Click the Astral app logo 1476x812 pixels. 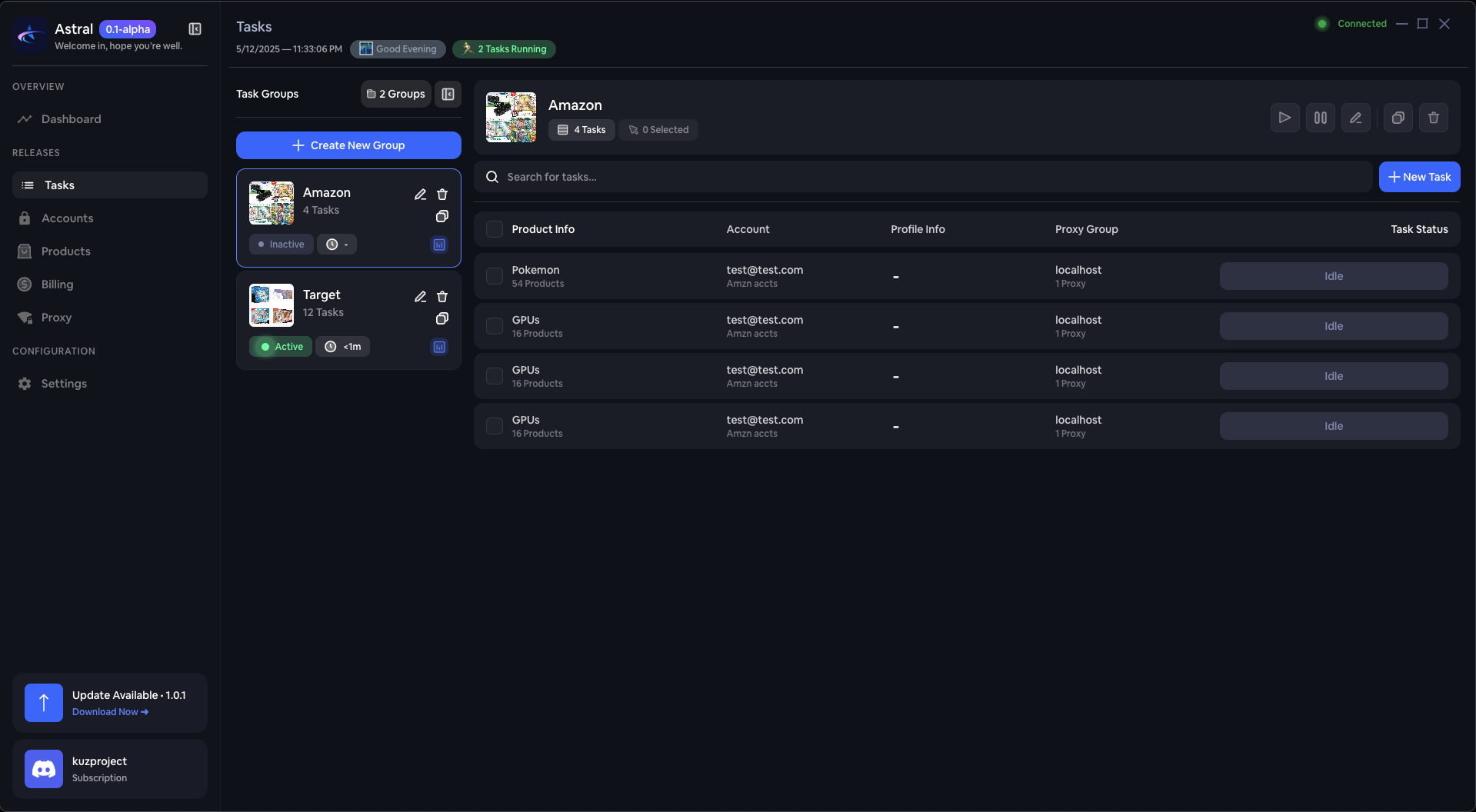31,35
